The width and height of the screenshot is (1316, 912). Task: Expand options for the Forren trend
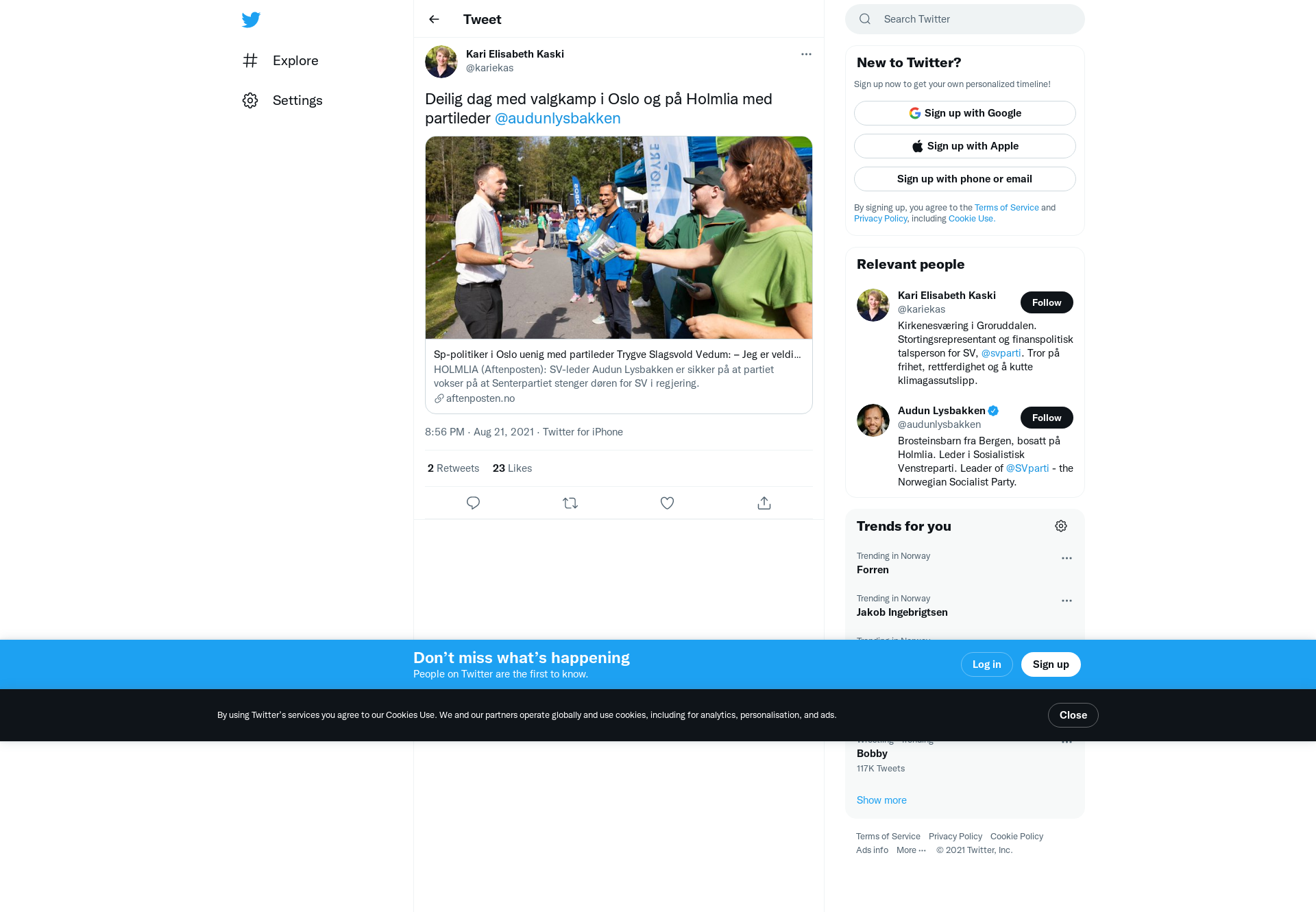tap(1067, 558)
